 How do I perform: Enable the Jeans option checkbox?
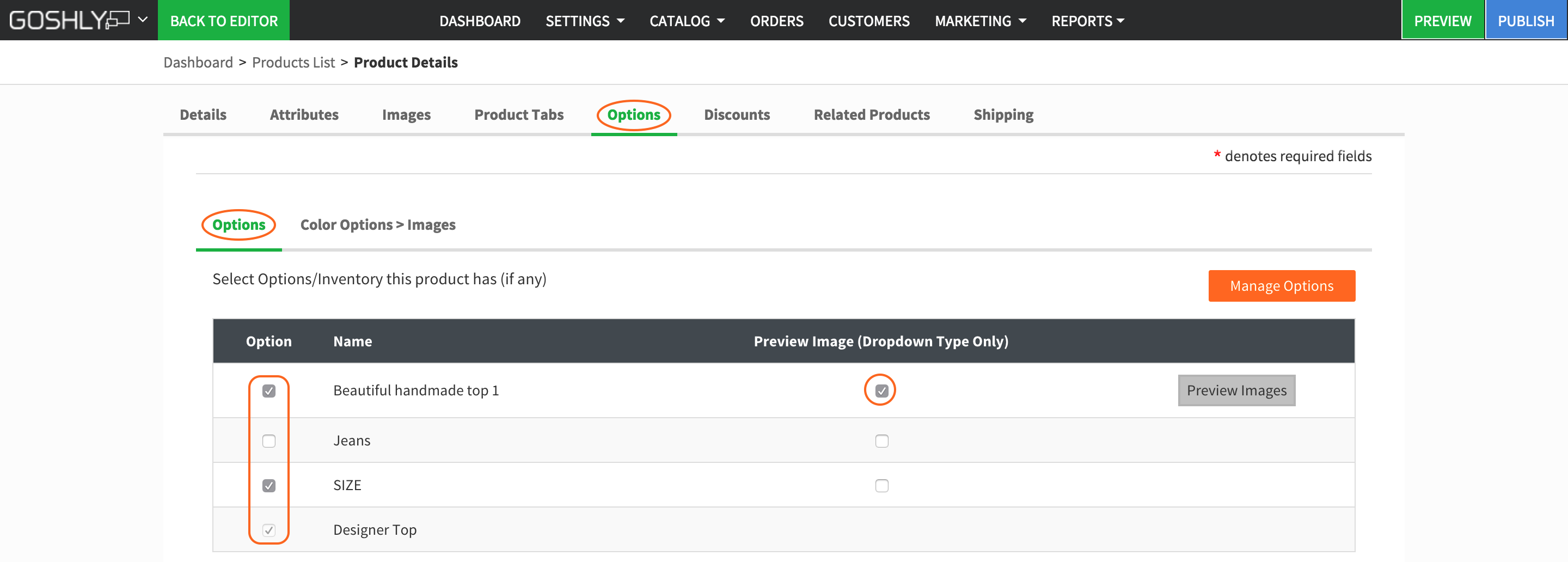[268, 441]
